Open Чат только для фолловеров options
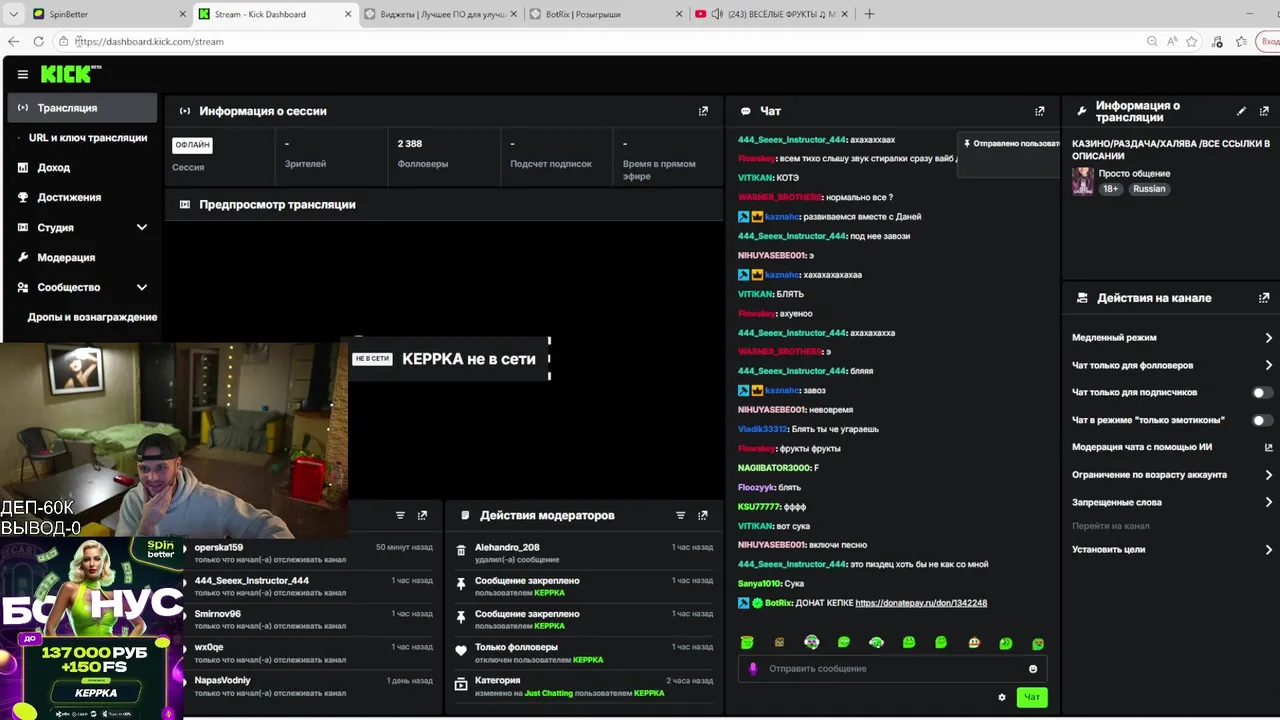This screenshot has height=720, width=1280. (x=1268, y=365)
